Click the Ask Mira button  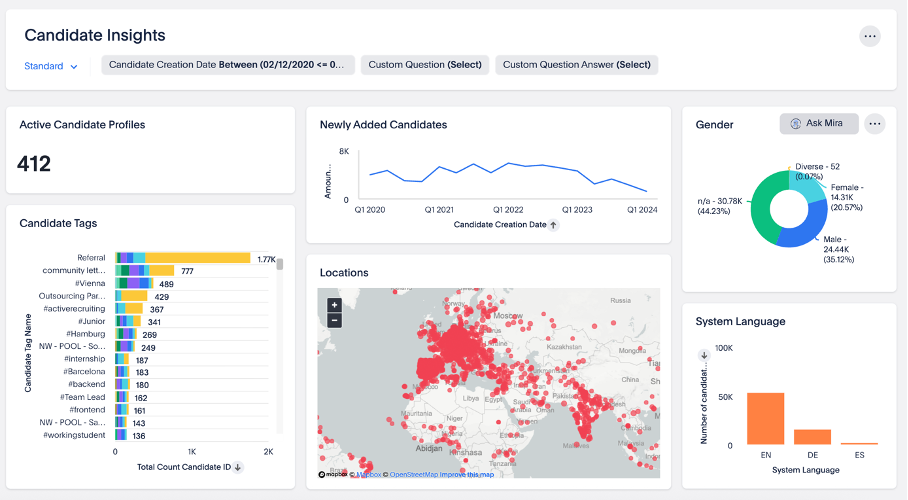818,124
